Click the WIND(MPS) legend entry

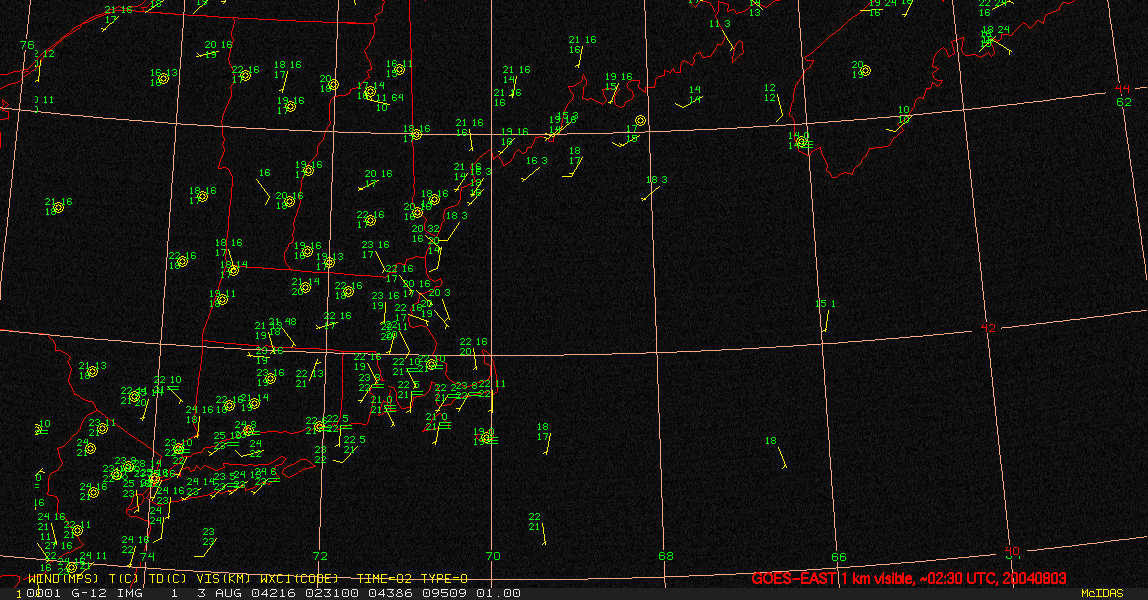point(62,578)
